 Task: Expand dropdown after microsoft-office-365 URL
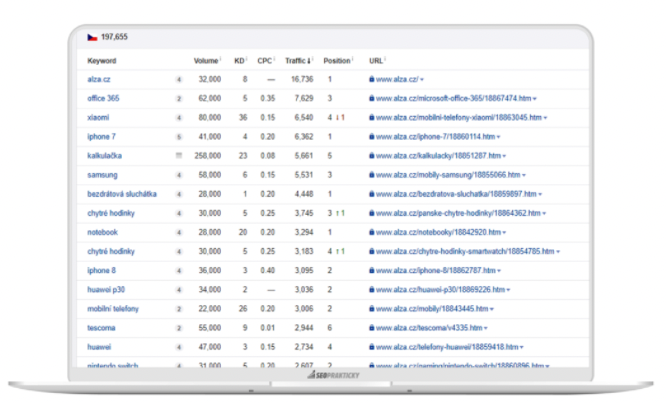(x=535, y=99)
